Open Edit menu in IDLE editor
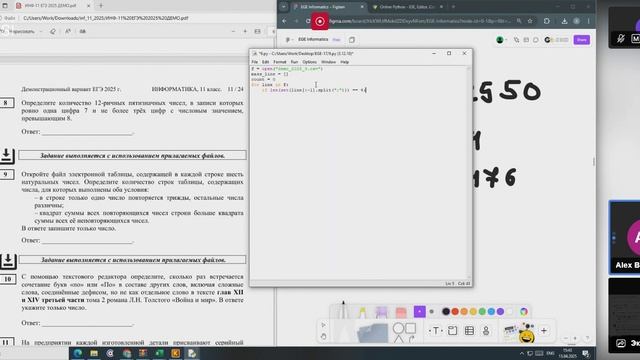 pyautogui.click(x=266, y=62)
